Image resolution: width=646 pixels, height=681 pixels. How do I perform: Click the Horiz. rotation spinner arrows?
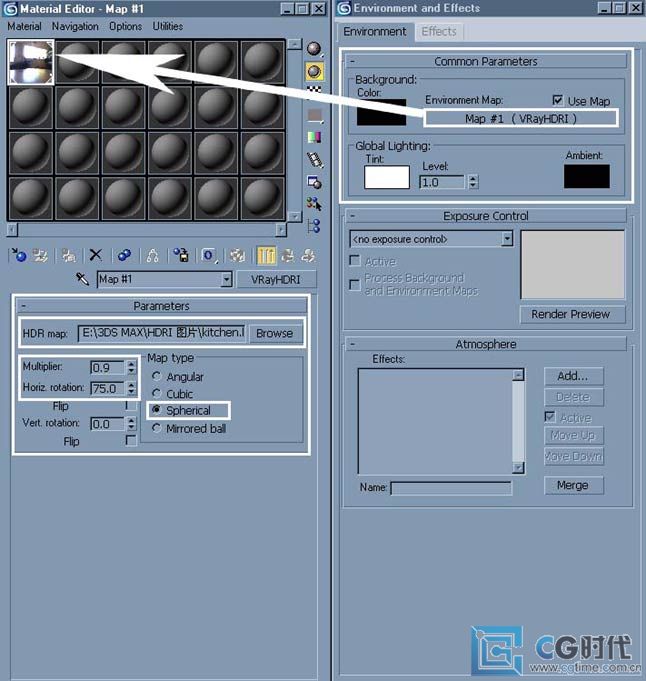(131, 388)
